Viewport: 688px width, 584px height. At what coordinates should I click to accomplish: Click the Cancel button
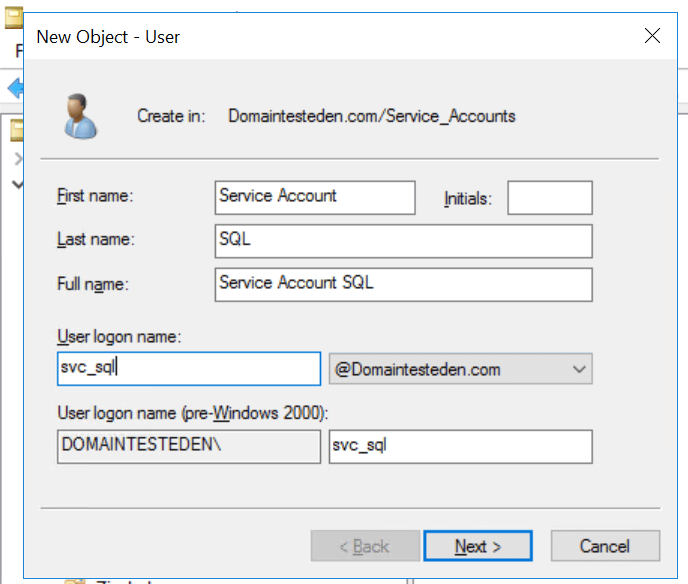point(605,546)
